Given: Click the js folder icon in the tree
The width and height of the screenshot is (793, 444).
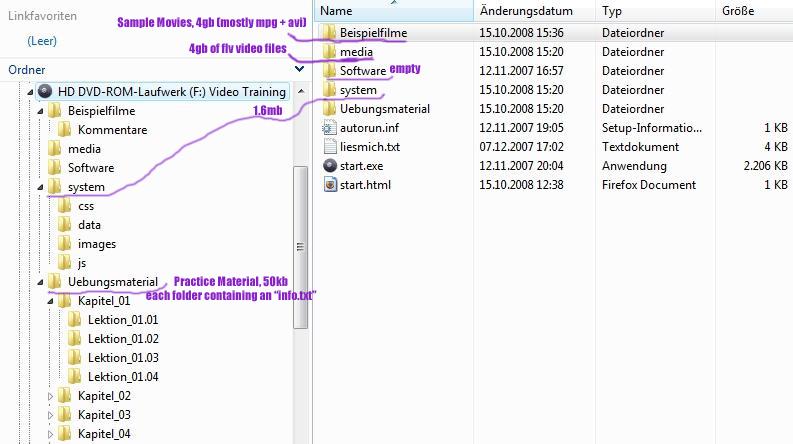Looking at the screenshot, I should (x=64, y=262).
